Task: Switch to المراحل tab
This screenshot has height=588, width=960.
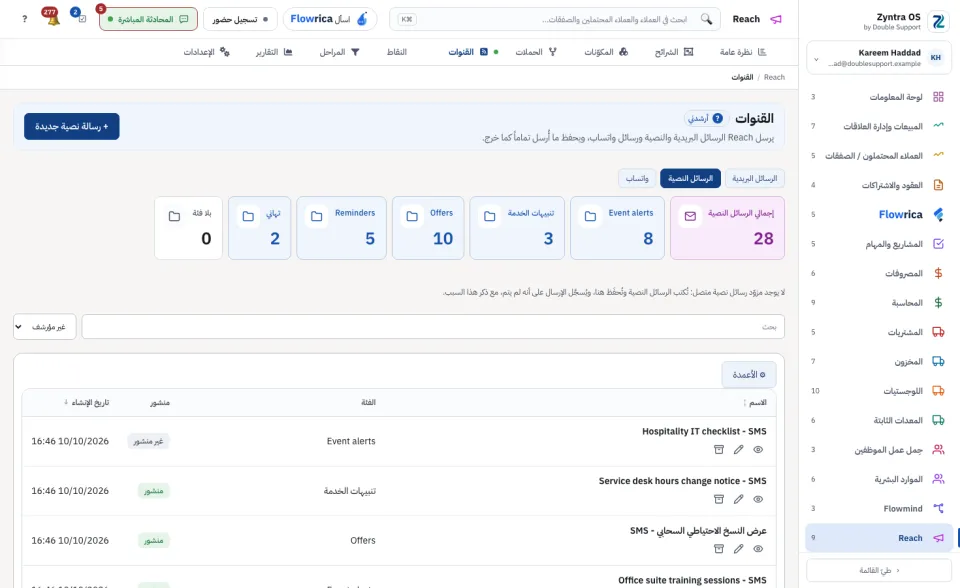Action: coord(339,52)
